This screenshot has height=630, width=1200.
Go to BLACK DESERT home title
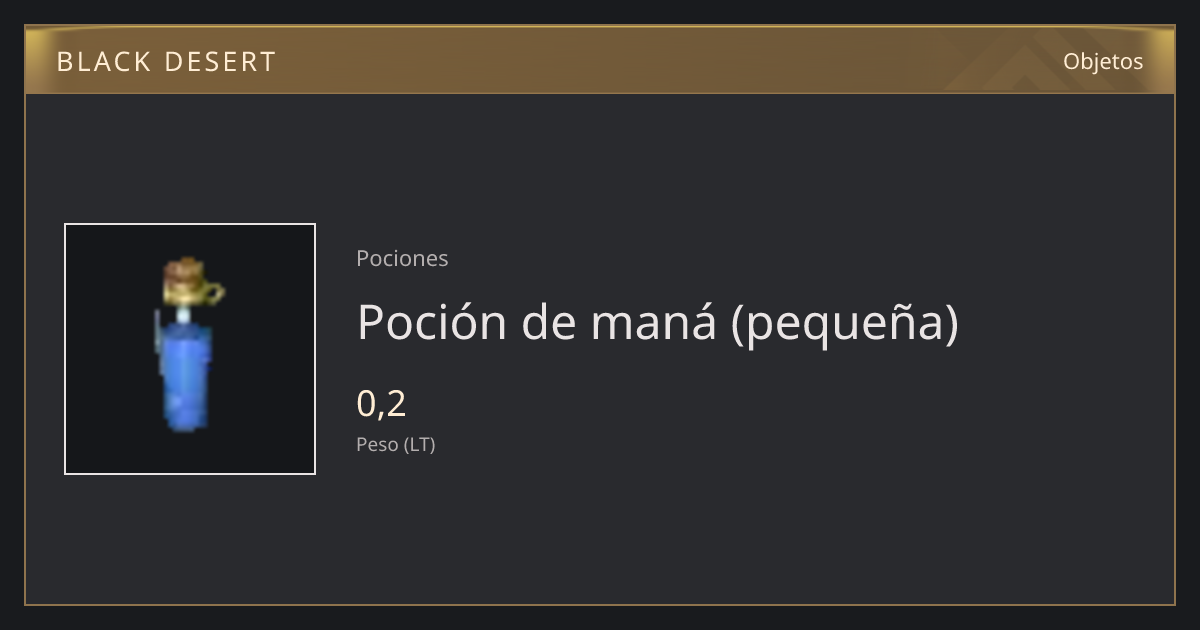click(x=166, y=62)
